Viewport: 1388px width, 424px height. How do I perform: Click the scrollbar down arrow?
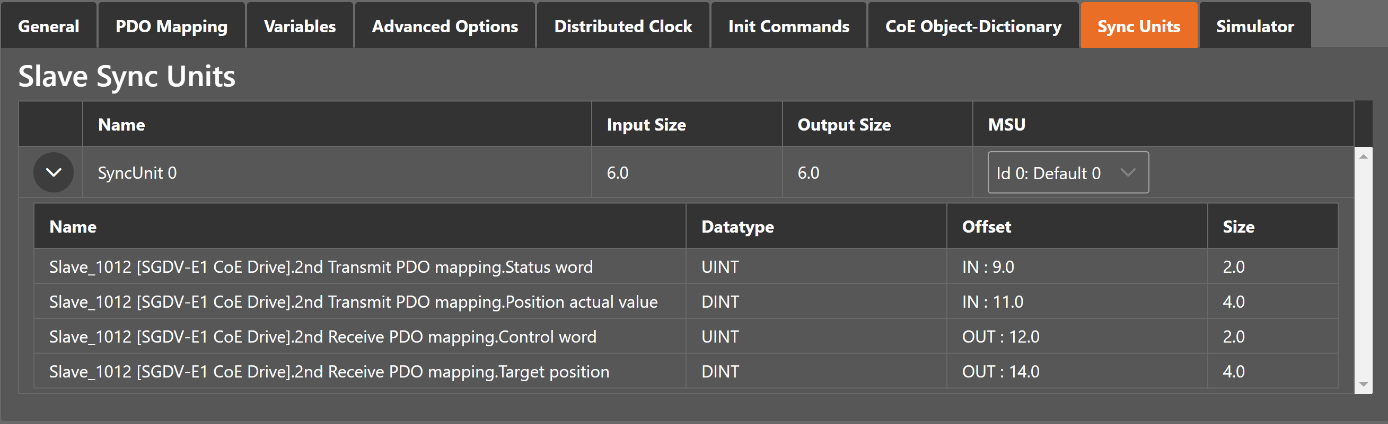pyautogui.click(x=1362, y=385)
